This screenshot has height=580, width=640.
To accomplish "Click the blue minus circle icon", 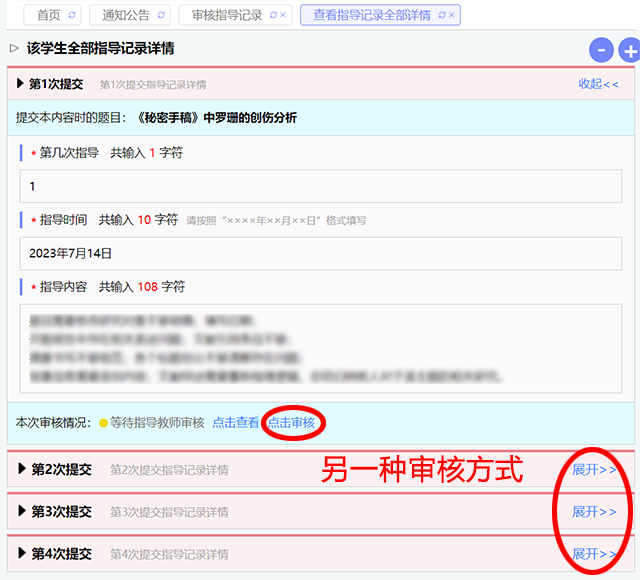I will [x=601, y=50].
